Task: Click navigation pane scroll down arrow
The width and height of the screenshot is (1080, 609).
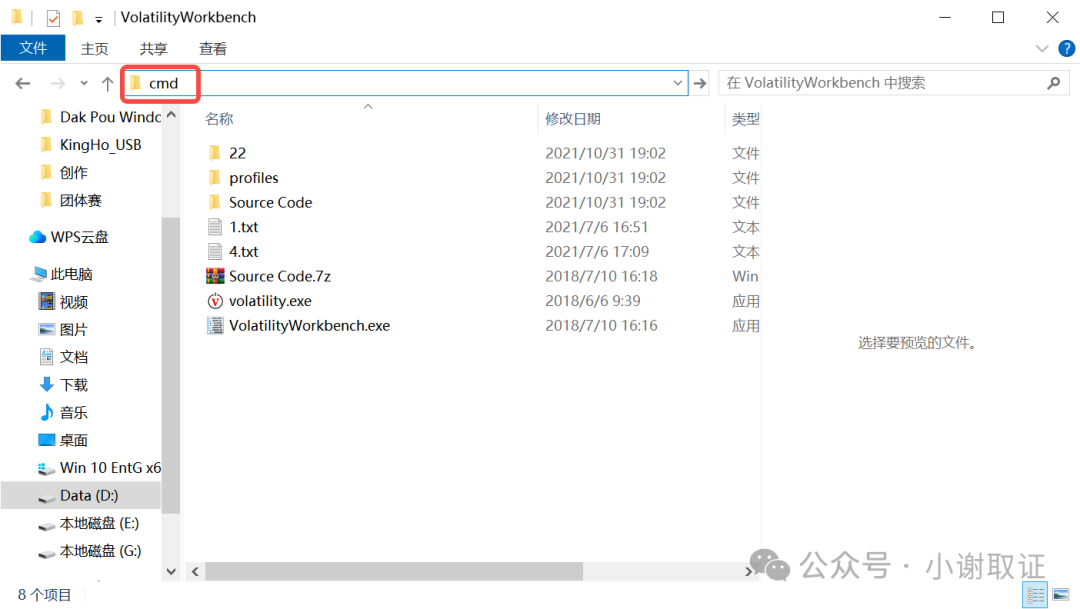Action: pyautogui.click(x=171, y=572)
